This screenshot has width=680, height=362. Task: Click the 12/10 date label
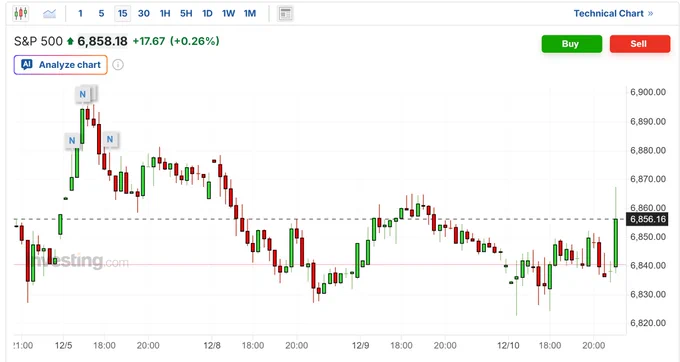pos(508,346)
